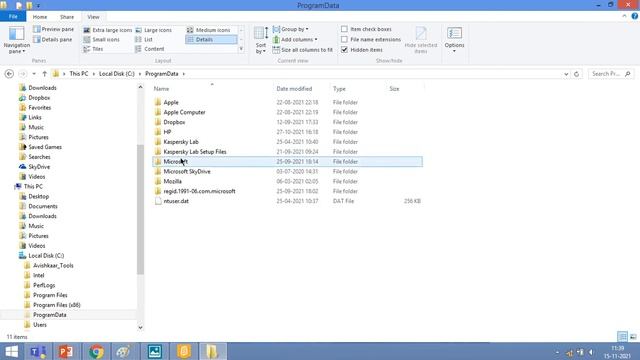This screenshot has height=360, width=640.
Task: Select Avishkaar_Tools in navigation tree
Action: pos(53,265)
